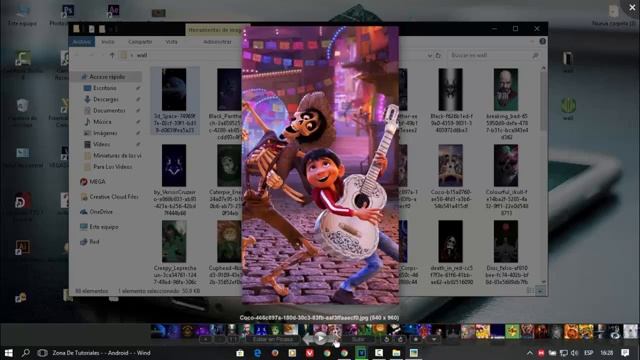Select the Coco-b15a0760 image file
The height and width of the screenshot is (360, 640).
pyautogui.click(x=451, y=177)
